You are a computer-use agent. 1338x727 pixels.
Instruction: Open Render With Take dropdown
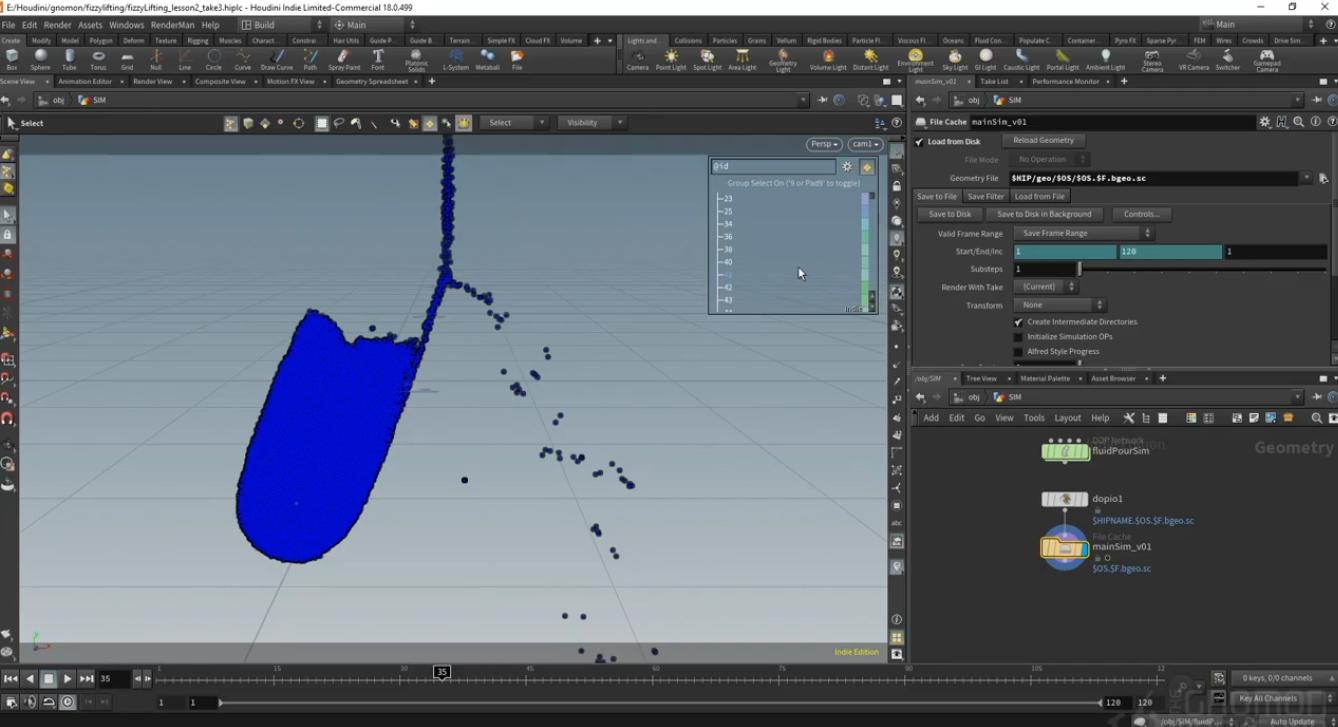pyautogui.click(x=1045, y=287)
